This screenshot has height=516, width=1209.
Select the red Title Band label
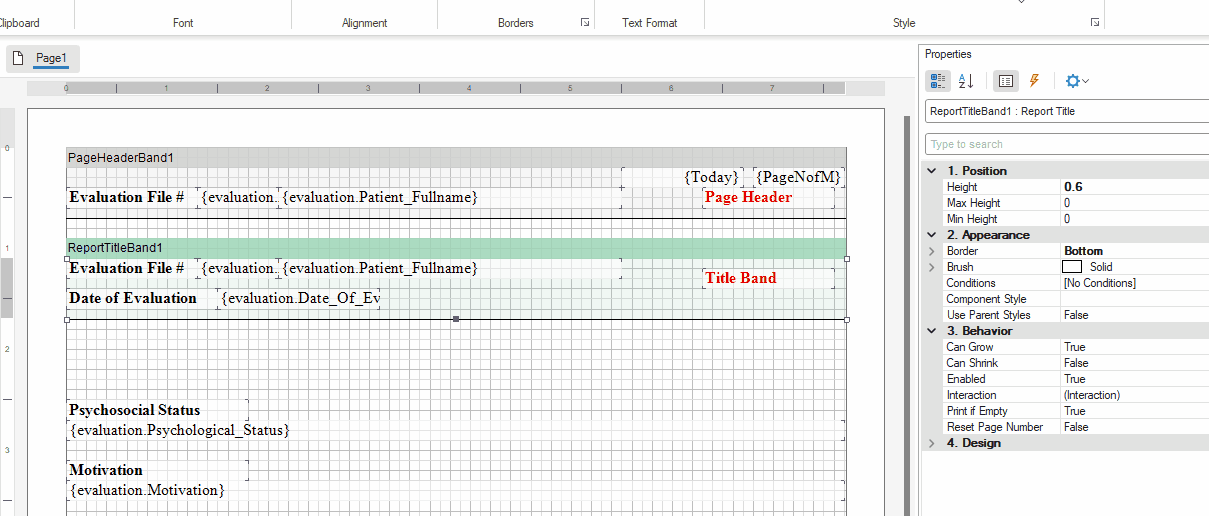coord(768,278)
